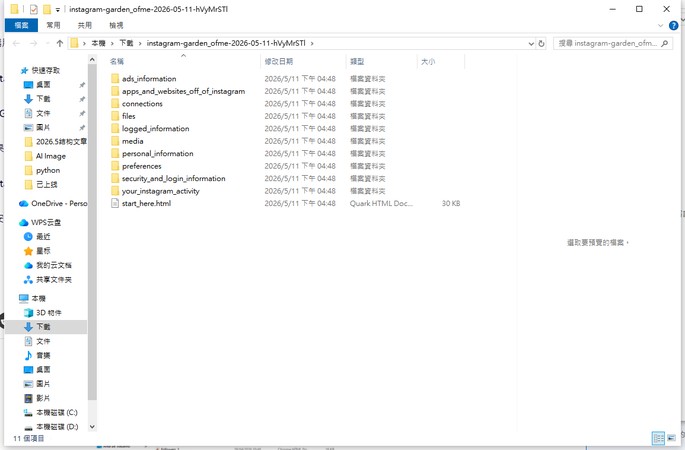
Task: Go up one folder level arrow
Action: tap(60, 43)
